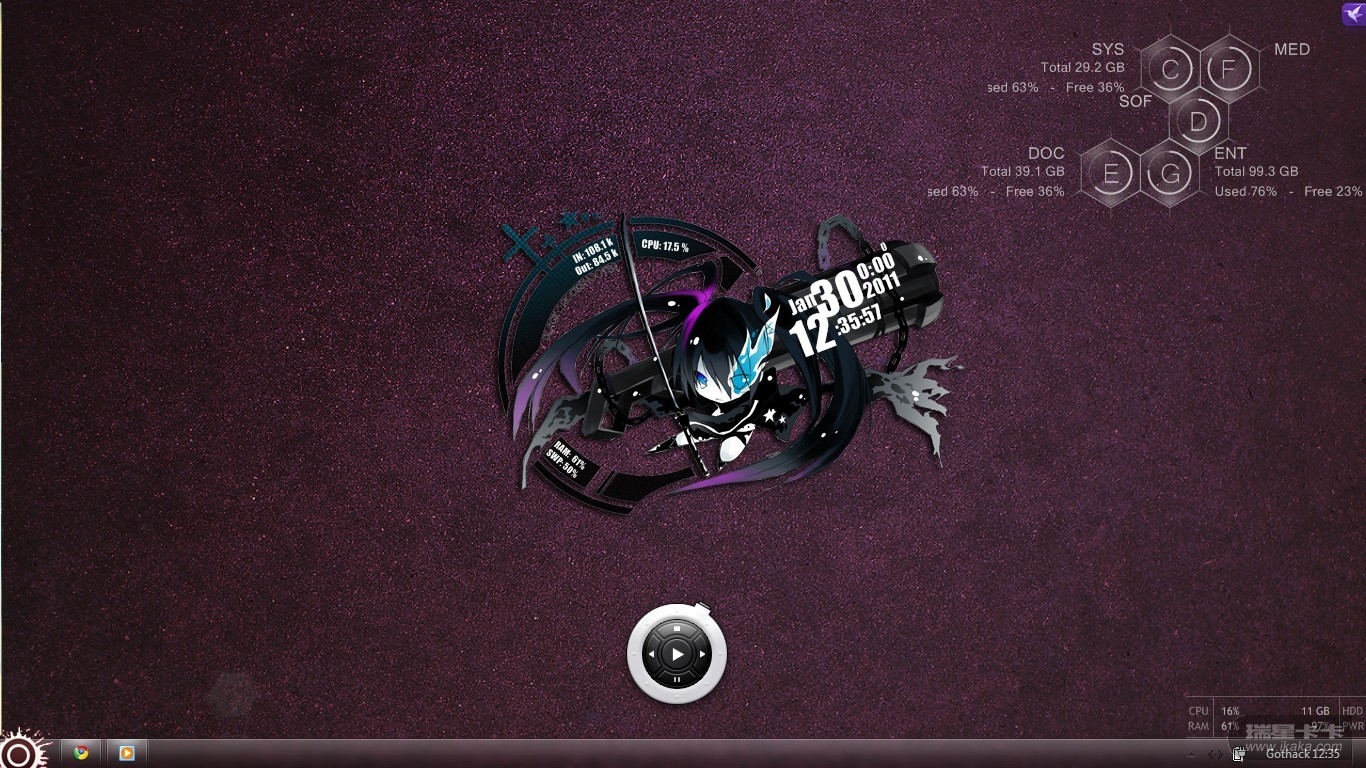Viewport: 1366px width, 768px height.
Task: Click the 'CPU: 17.5 %' readout
Action: 665,246
